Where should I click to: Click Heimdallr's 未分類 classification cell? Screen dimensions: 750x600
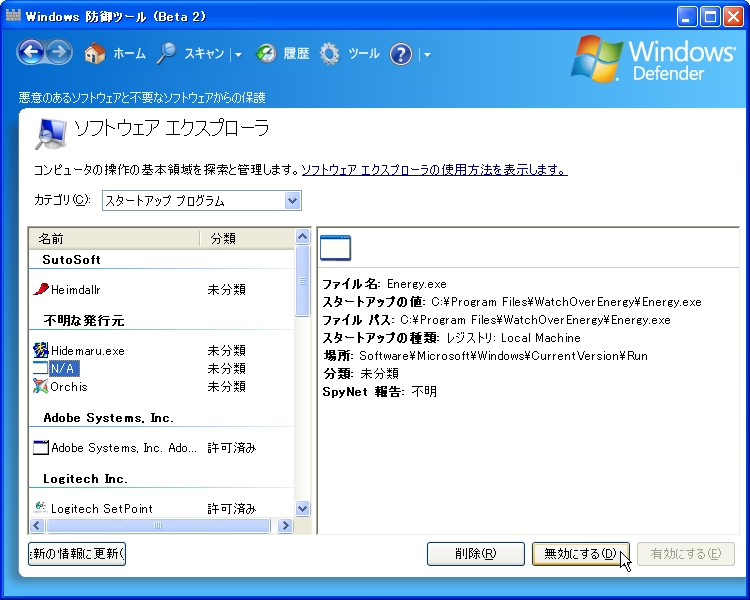click(227, 289)
